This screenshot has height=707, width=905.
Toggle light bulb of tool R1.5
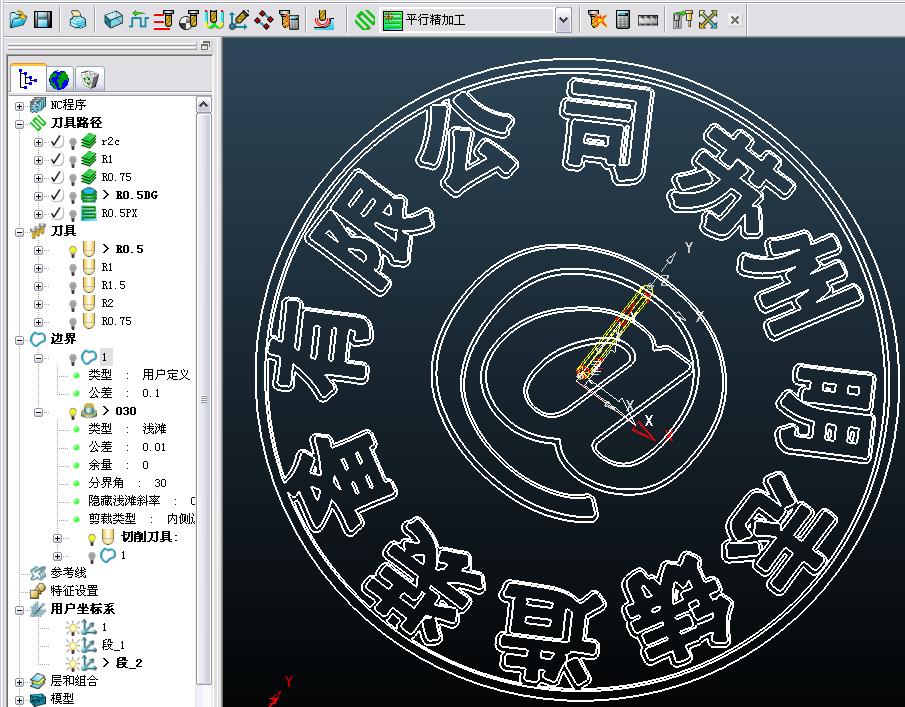click(73, 286)
